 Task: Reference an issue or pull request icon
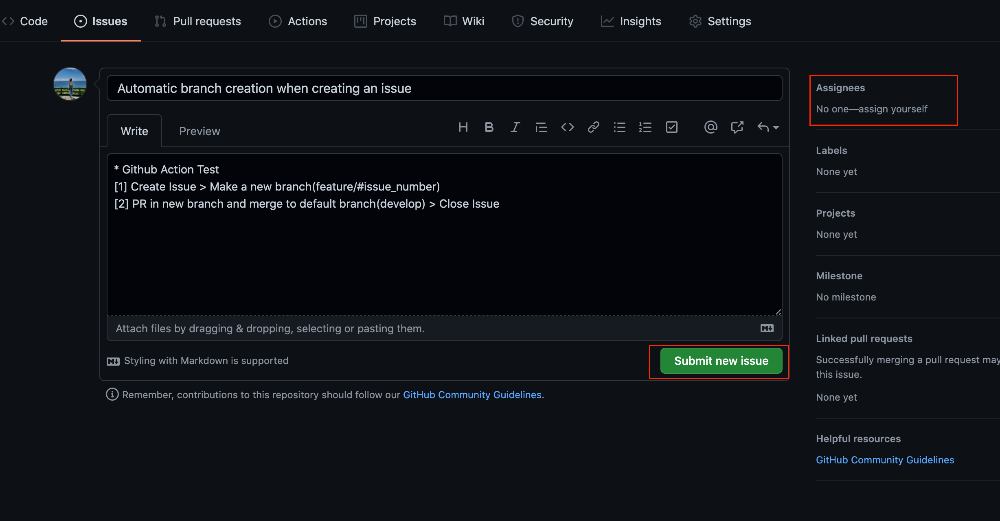pyautogui.click(x=737, y=128)
